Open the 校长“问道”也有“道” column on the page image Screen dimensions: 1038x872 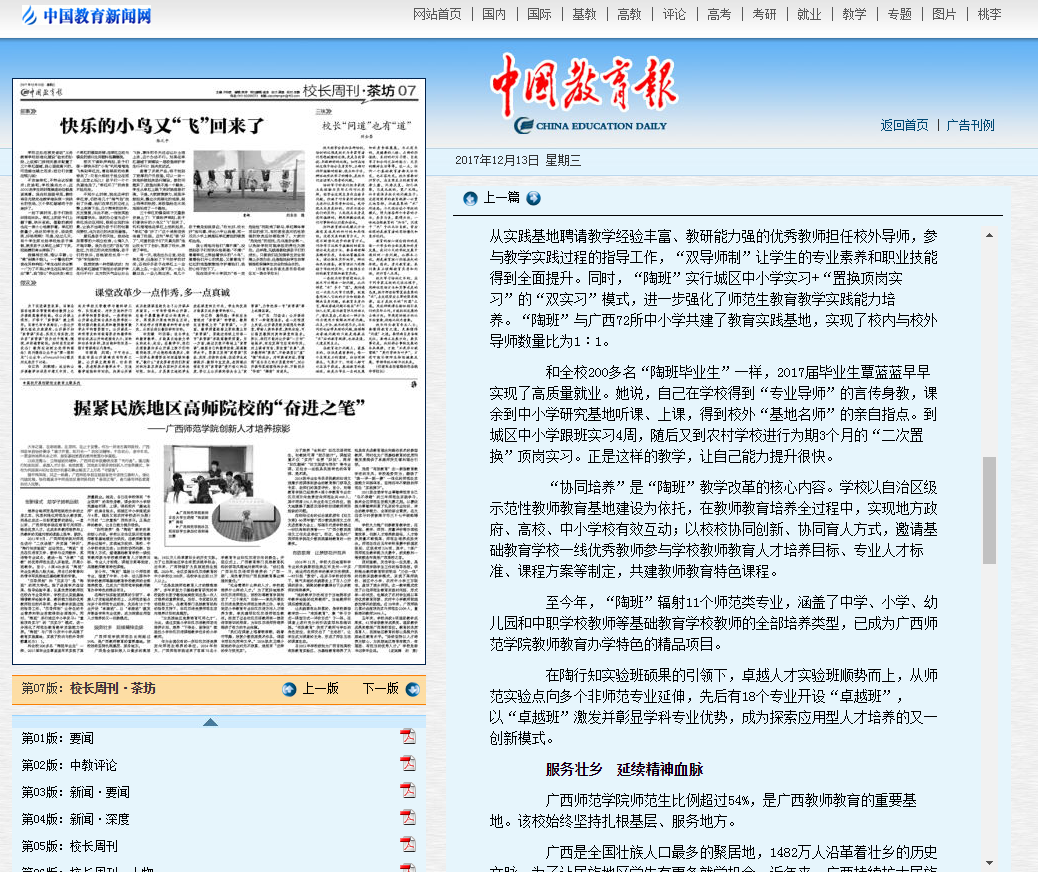[x=366, y=125]
